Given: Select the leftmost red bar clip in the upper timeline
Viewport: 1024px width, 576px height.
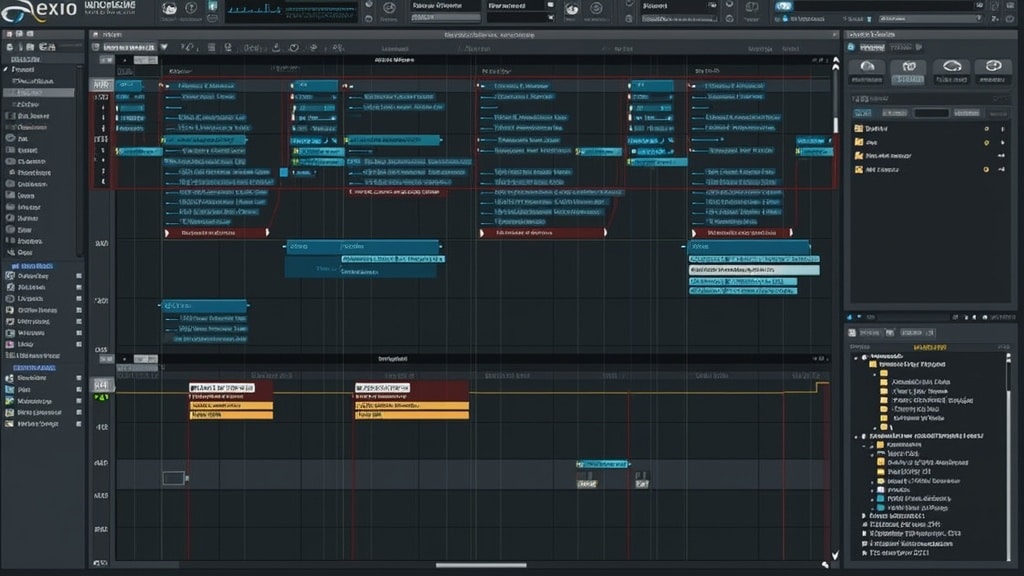Looking at the screenshot, I should point(217,232).
